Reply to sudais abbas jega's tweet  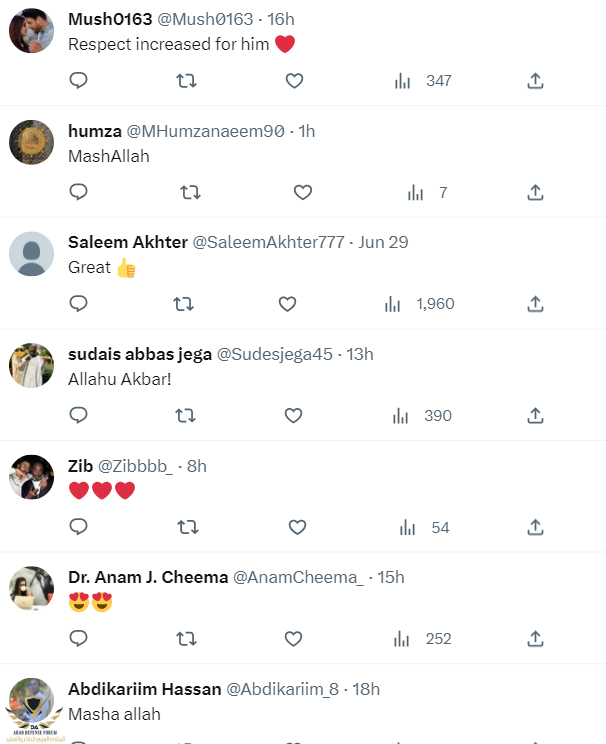(79, 415)
